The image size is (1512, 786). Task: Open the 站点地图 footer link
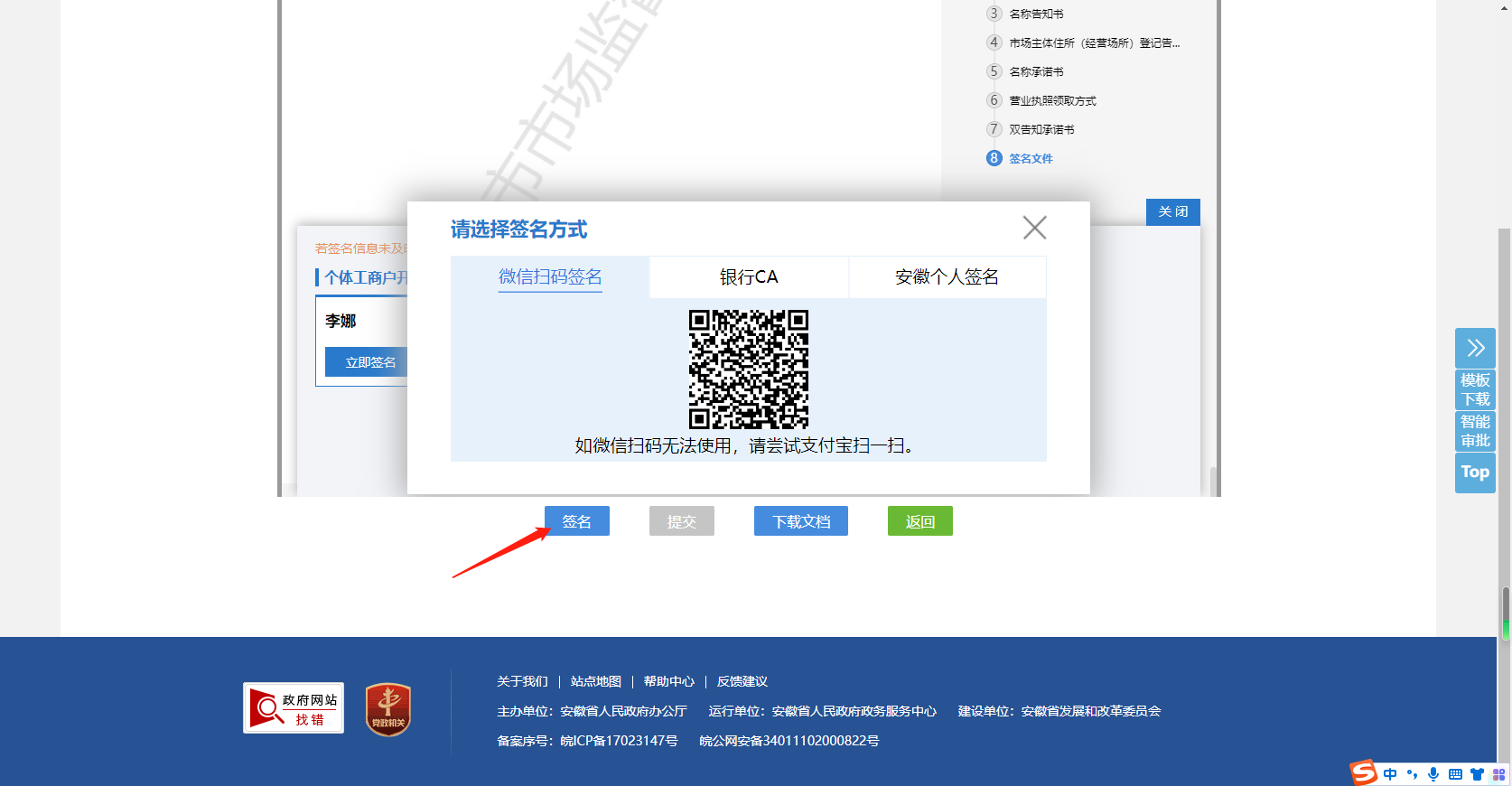596,681
